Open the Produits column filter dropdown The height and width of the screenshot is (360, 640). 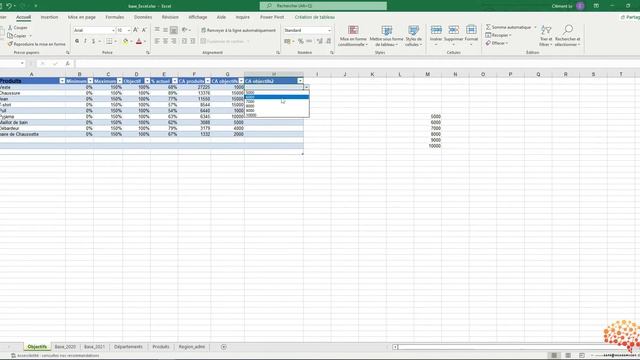pyautogui.click(x=62, y=81)
